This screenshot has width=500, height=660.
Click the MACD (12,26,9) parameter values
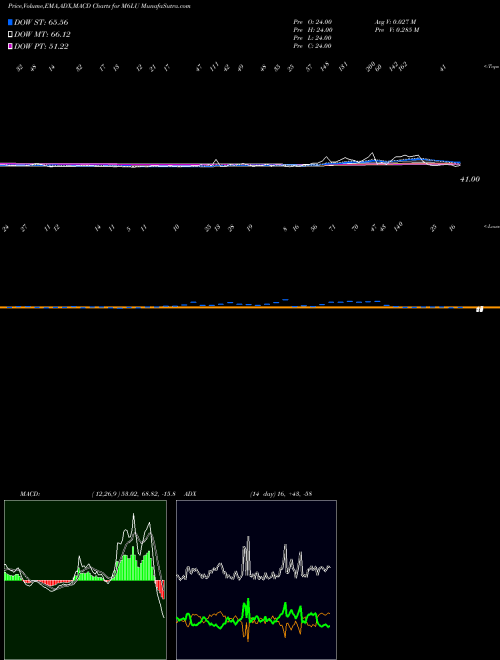pos(136,494)
